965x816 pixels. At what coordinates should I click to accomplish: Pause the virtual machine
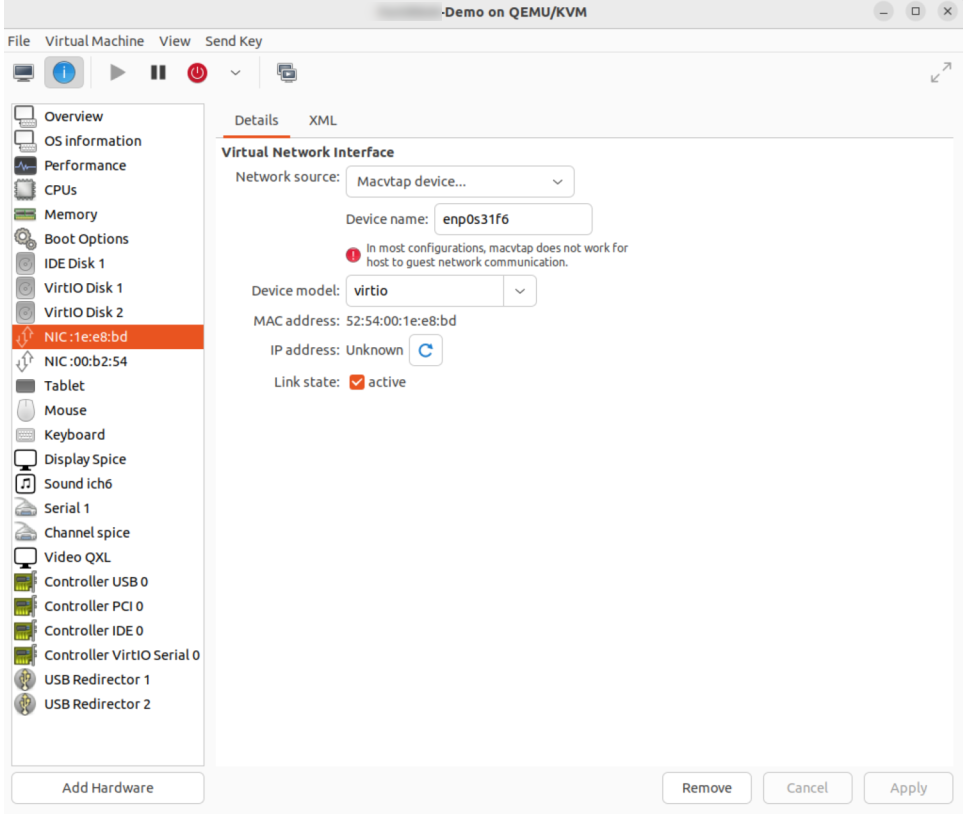[x=156, y=71]
